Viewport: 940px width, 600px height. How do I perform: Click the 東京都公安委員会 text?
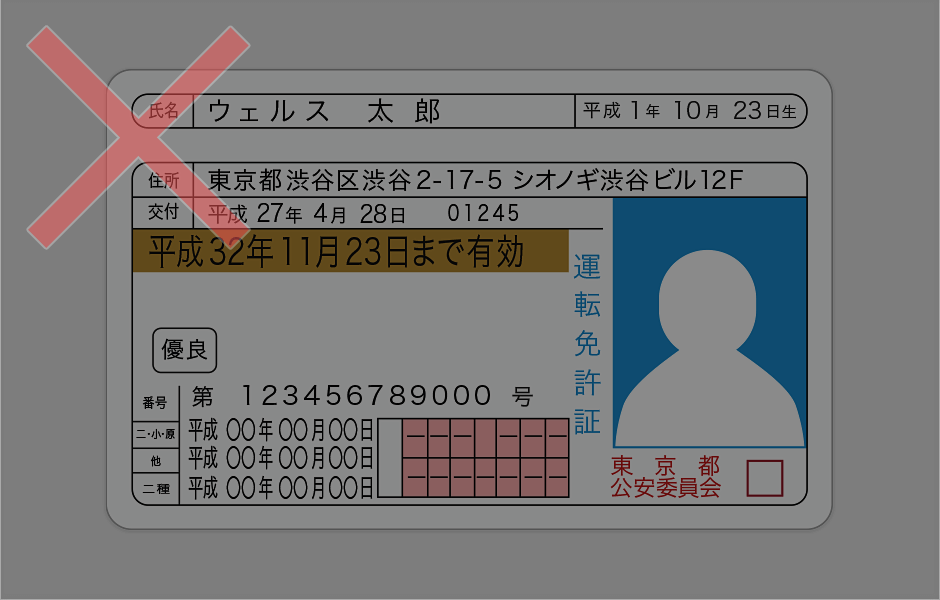point(665,478)
